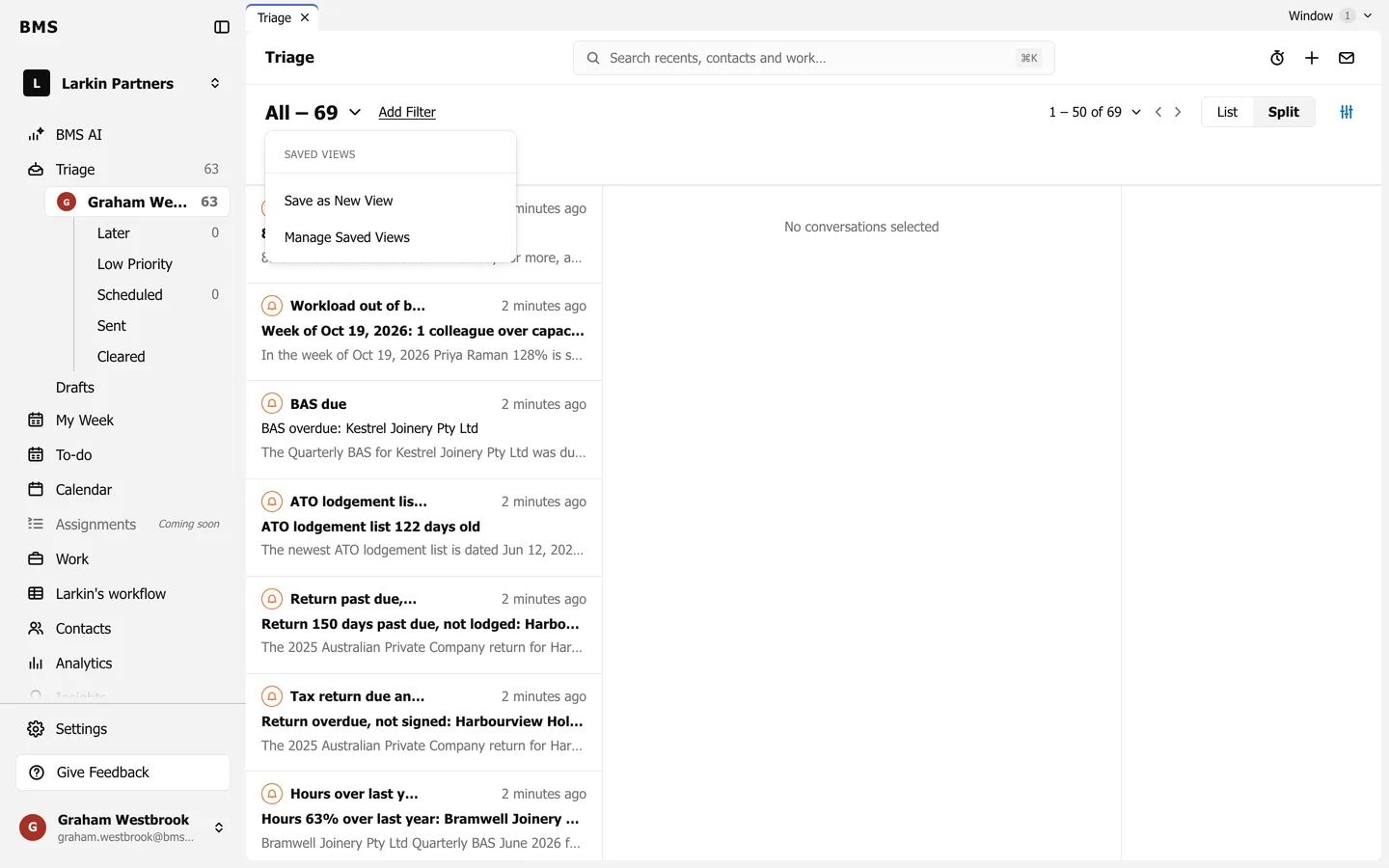
Task: Click the Add Filter link
Action: 407,113
